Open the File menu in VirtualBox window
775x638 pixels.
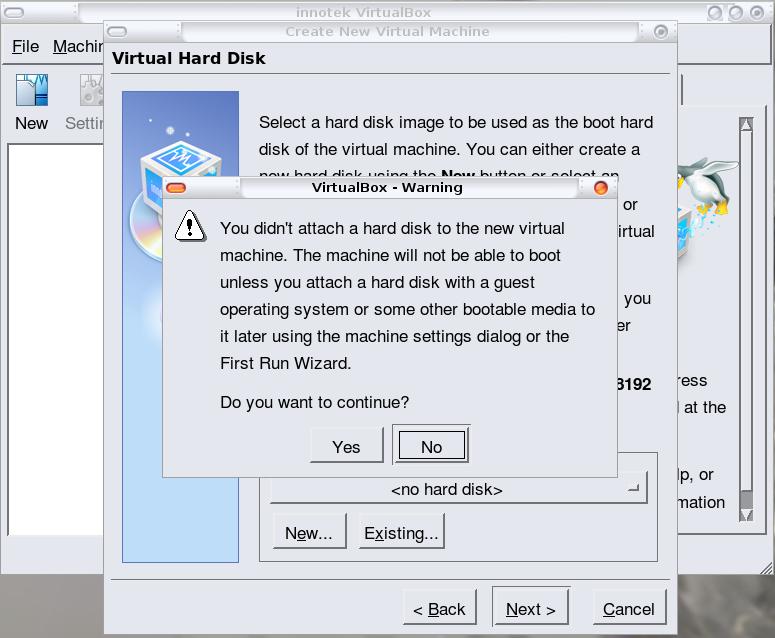click(x=25, y=46)
